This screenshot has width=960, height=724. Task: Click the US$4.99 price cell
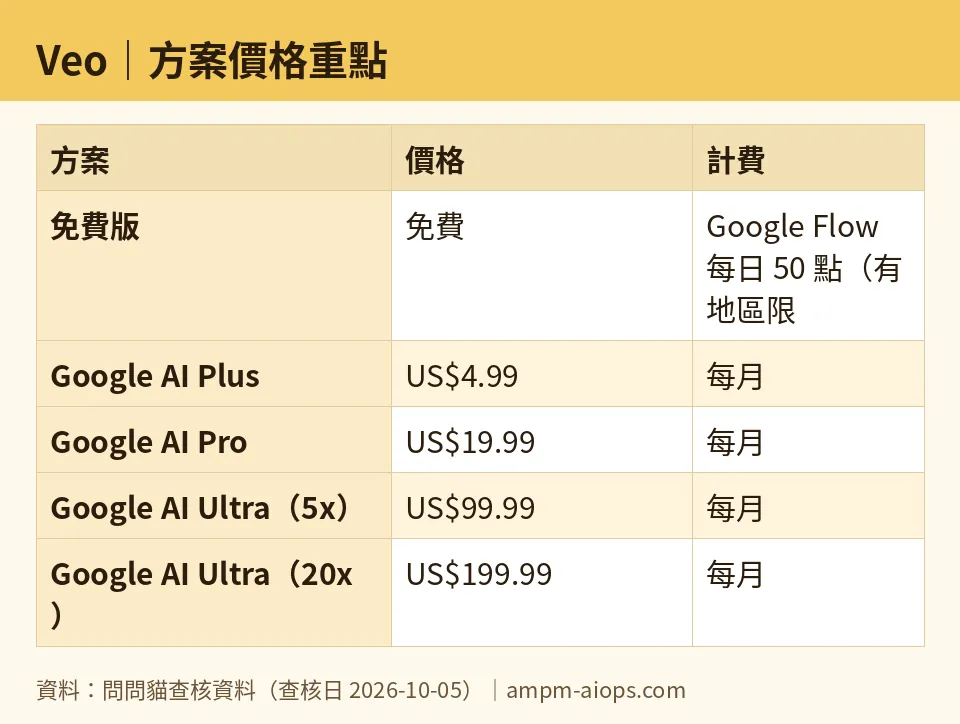click(x=542, y=374)
